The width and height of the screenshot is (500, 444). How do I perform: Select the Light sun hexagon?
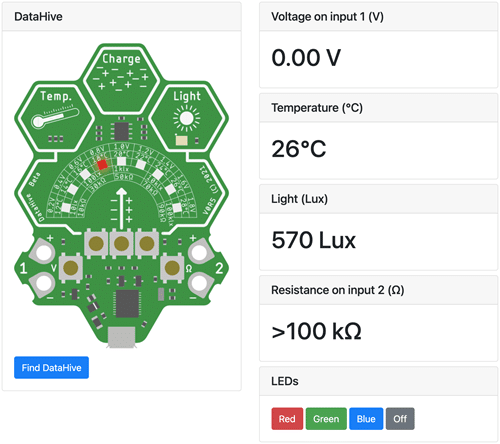pyautogui.click(x=187, y=117)
